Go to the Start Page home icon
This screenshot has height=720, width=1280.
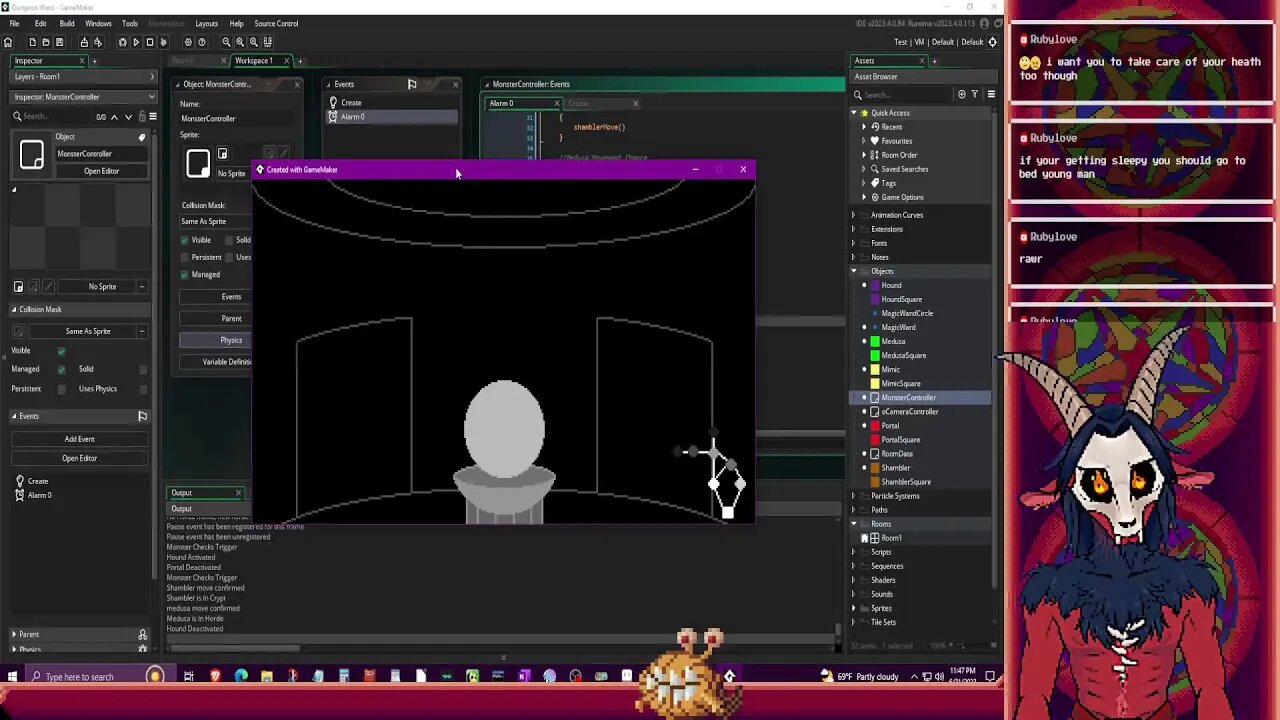tap(8, 42)
